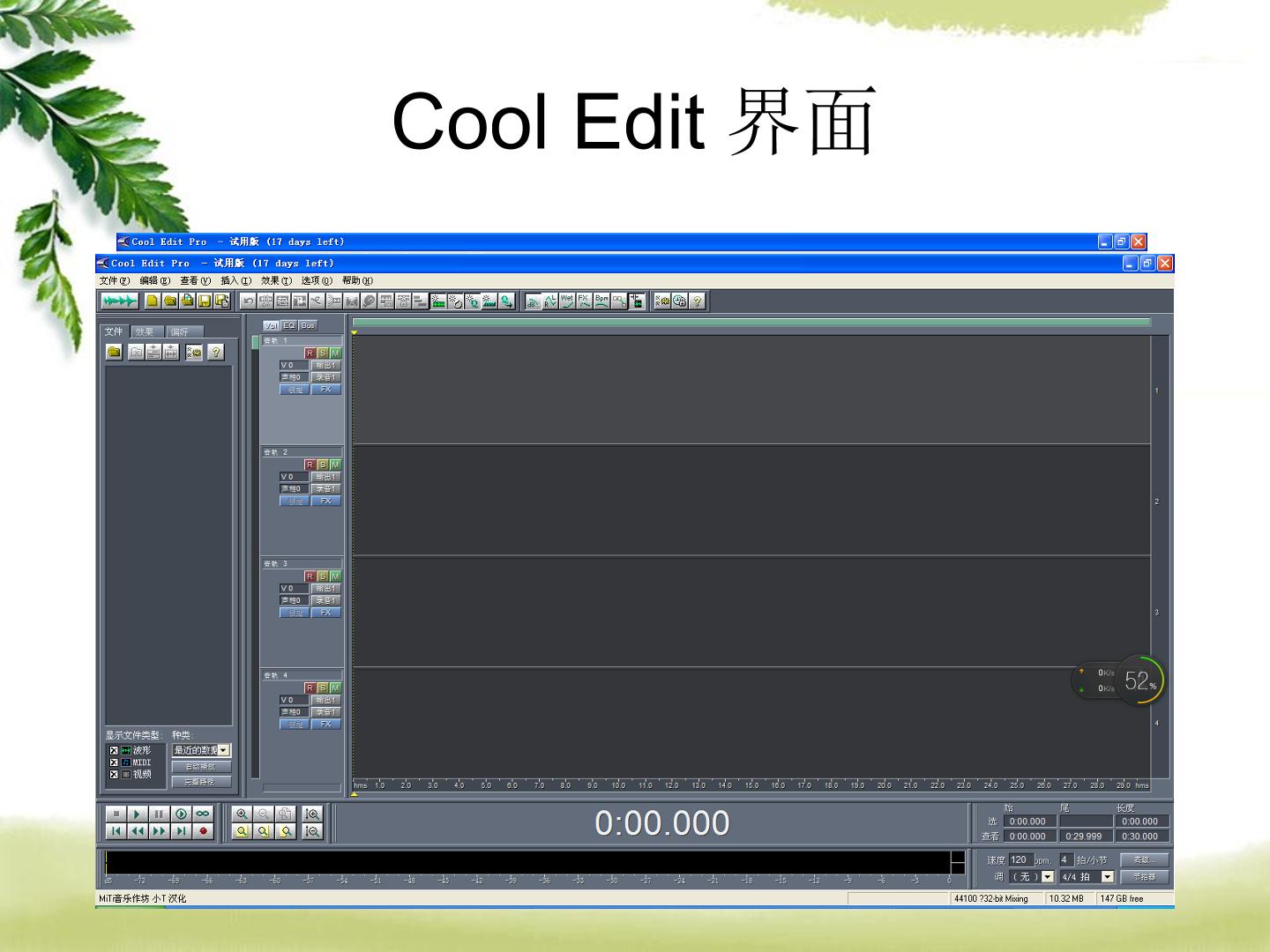Click the help question mark toolbar icon

tap(698, 301)
